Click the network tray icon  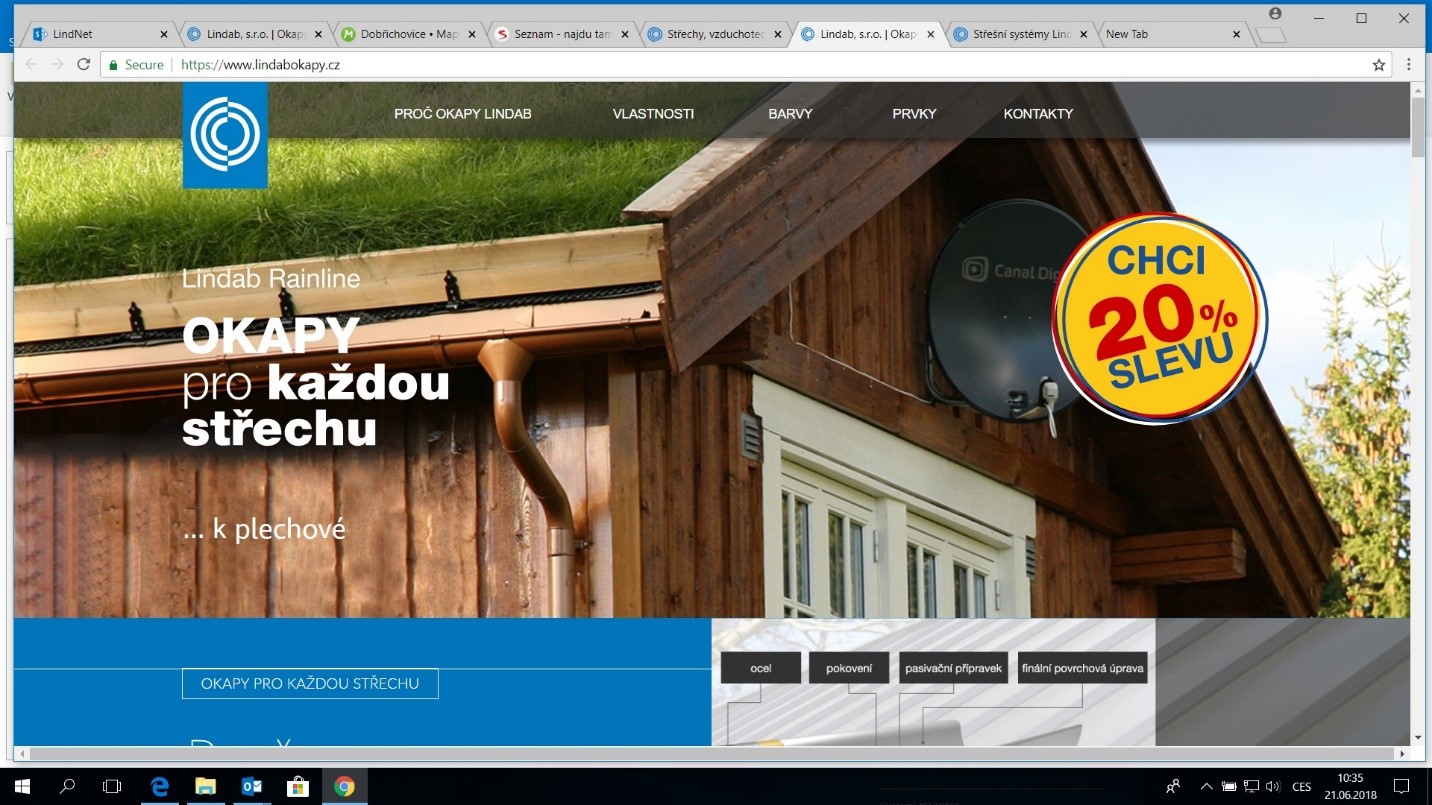point(1251,787)
